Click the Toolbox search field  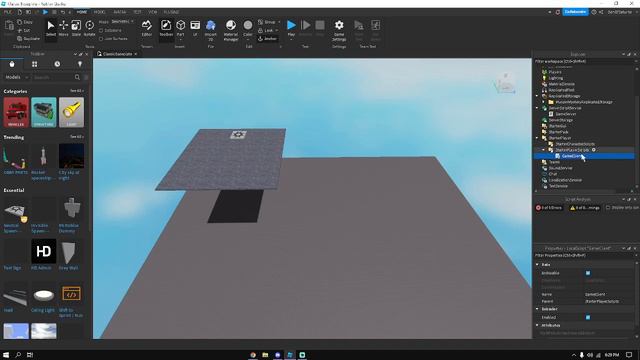point(53,77)
